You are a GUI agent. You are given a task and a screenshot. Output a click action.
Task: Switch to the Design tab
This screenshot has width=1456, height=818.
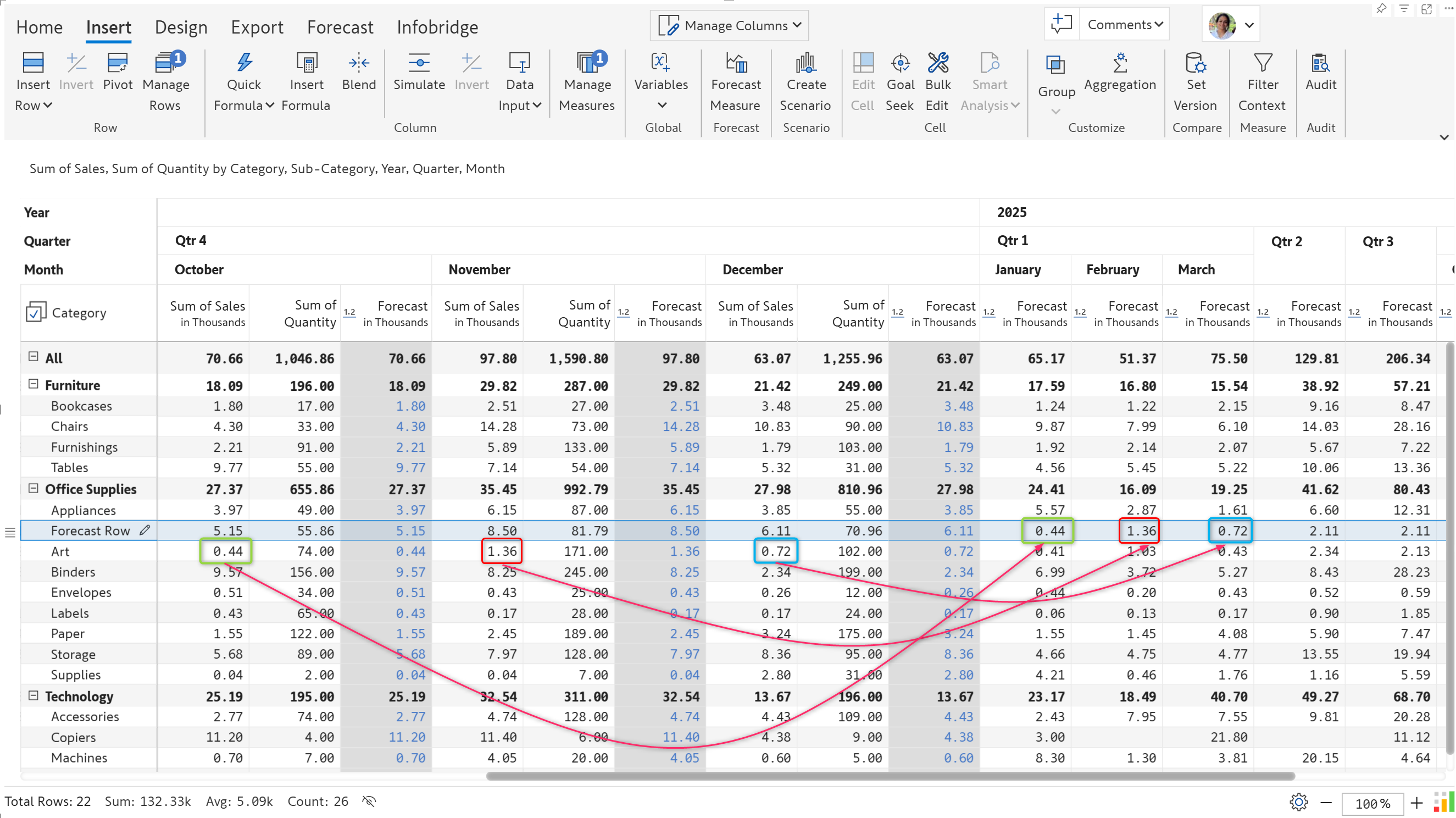pos(181,27)
